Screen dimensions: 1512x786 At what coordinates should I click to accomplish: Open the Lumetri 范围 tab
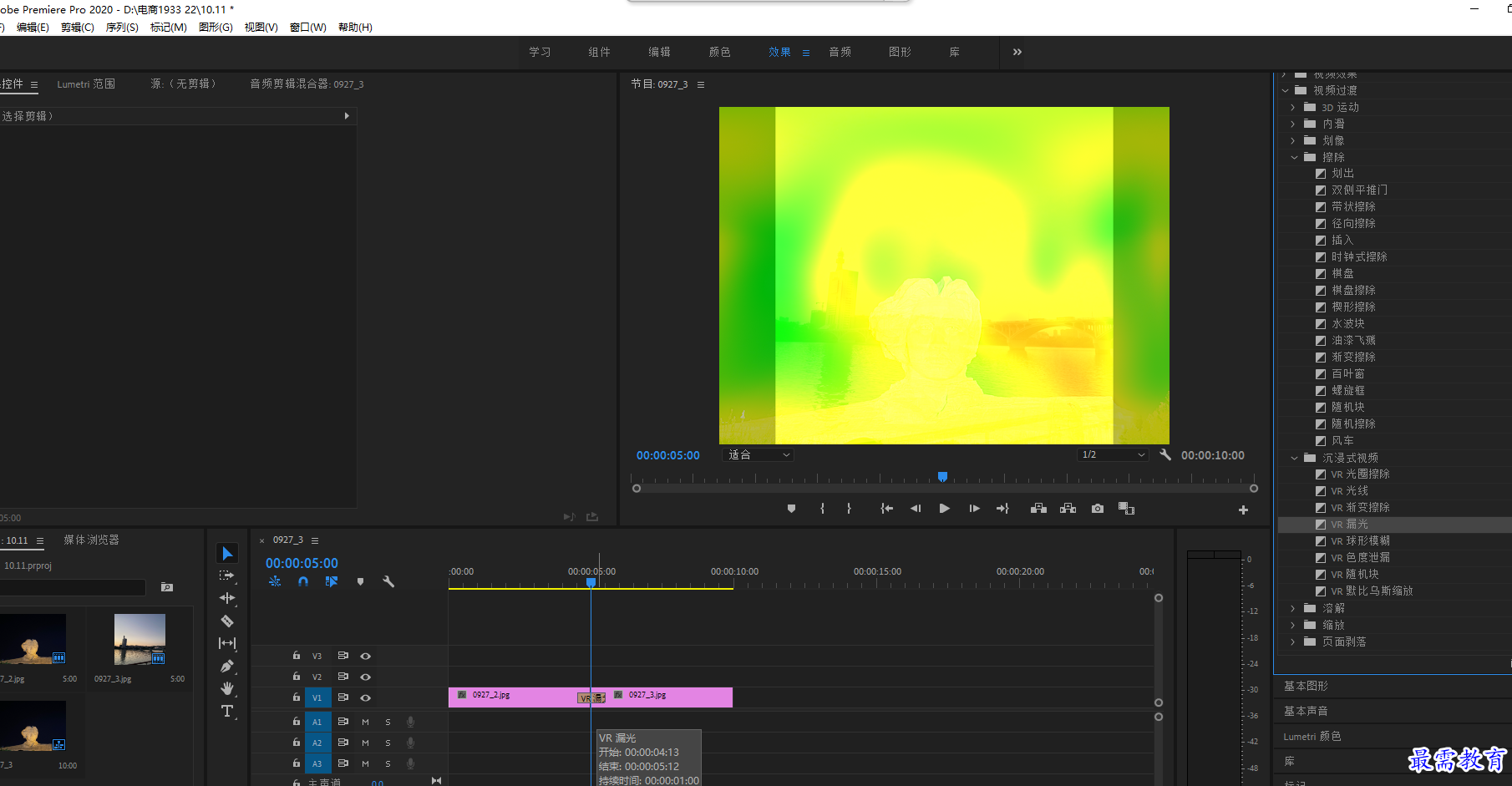click(86, 84)
